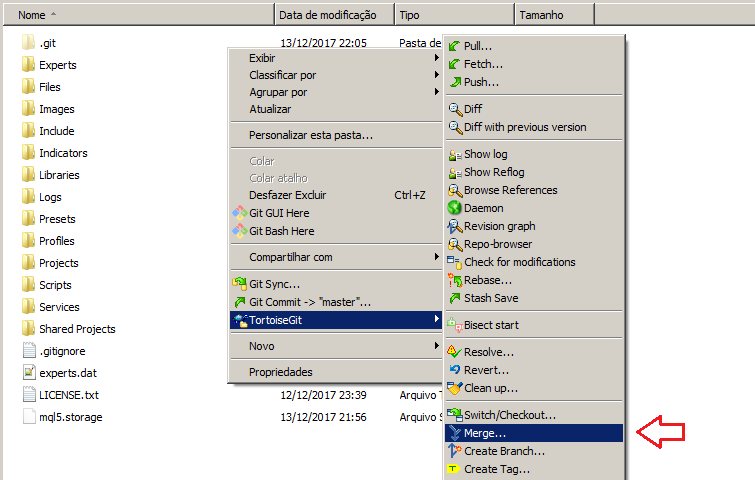The width and height of the screenshot is (755, 480).
Task: Select the Scripts folder
Action: (x=47, y=285)
